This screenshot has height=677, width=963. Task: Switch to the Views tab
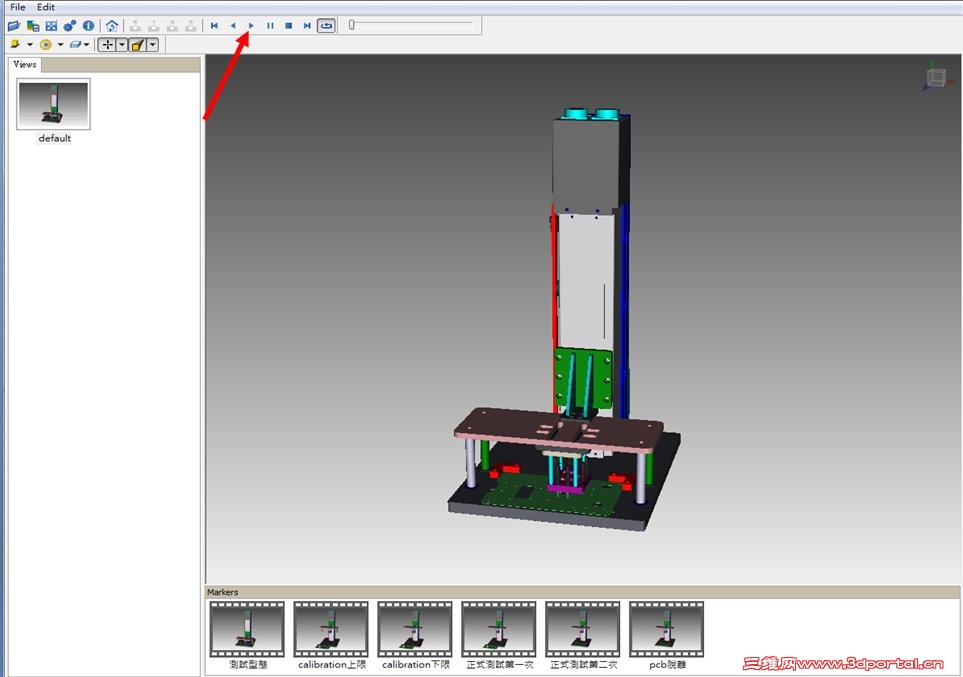pyautogui.click(x=25, y=65)
